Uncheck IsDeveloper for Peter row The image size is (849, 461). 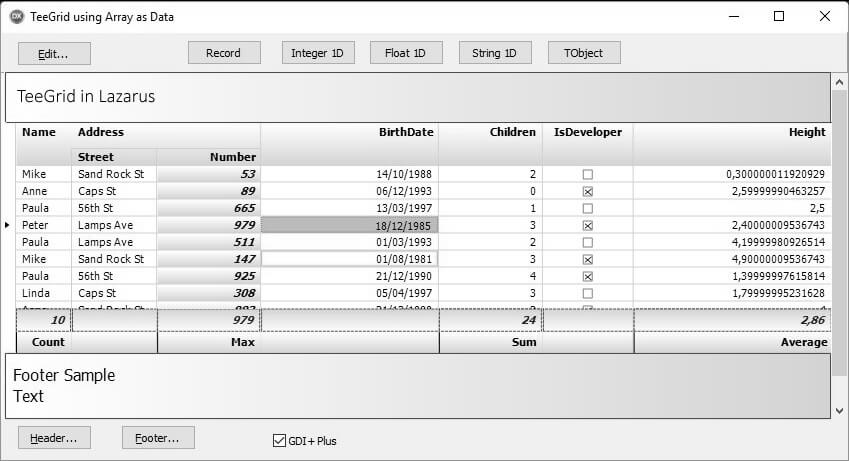pos(587,225)
